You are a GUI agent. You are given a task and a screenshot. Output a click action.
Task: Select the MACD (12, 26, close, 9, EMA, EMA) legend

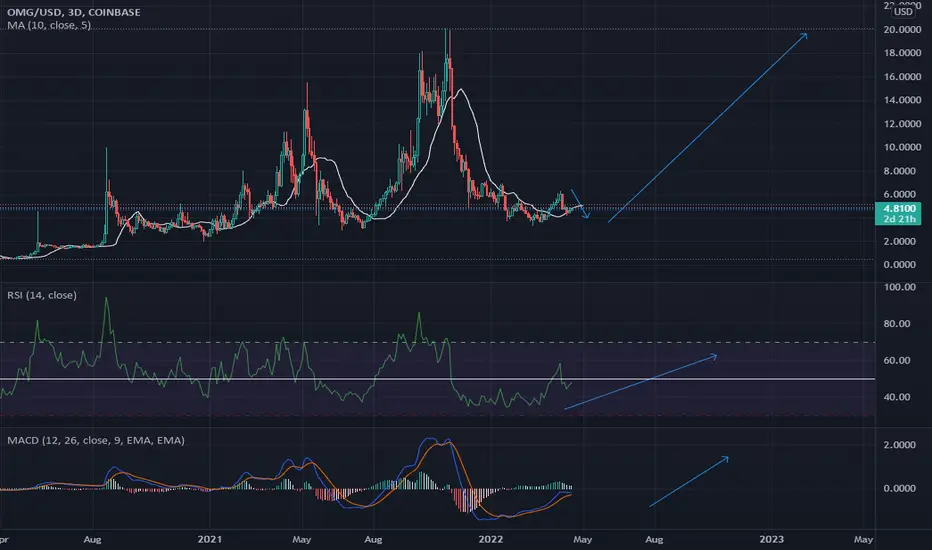tap(96, 440)
